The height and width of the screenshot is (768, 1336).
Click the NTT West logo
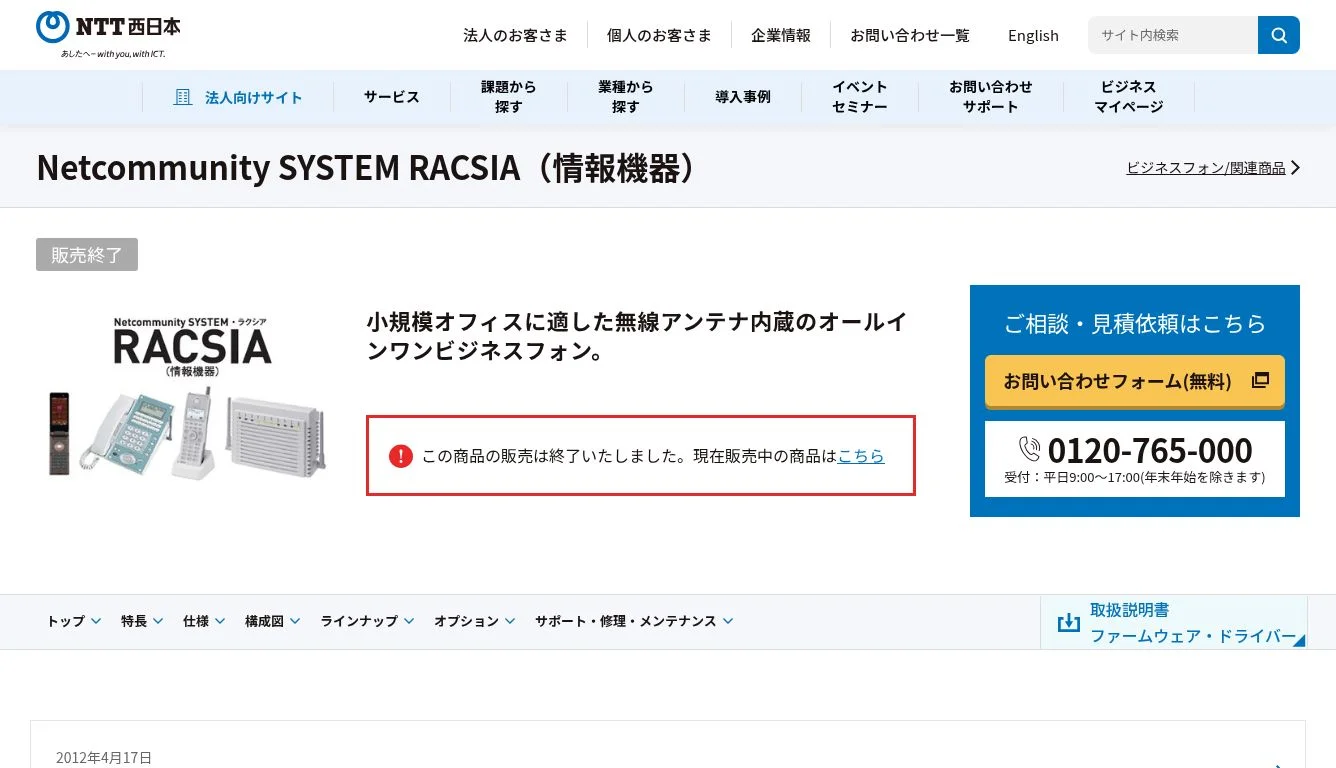[108, 35]
